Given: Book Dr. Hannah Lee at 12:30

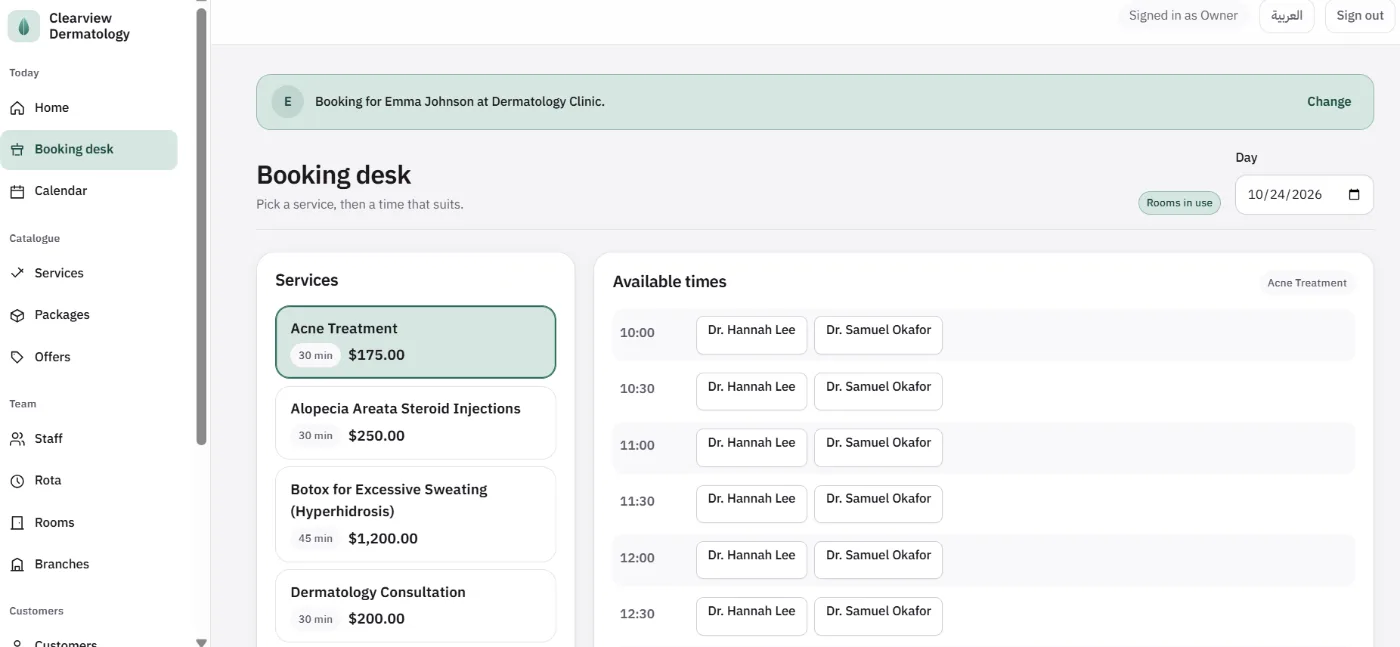Looking at the screenshot, I should point(751,616).
